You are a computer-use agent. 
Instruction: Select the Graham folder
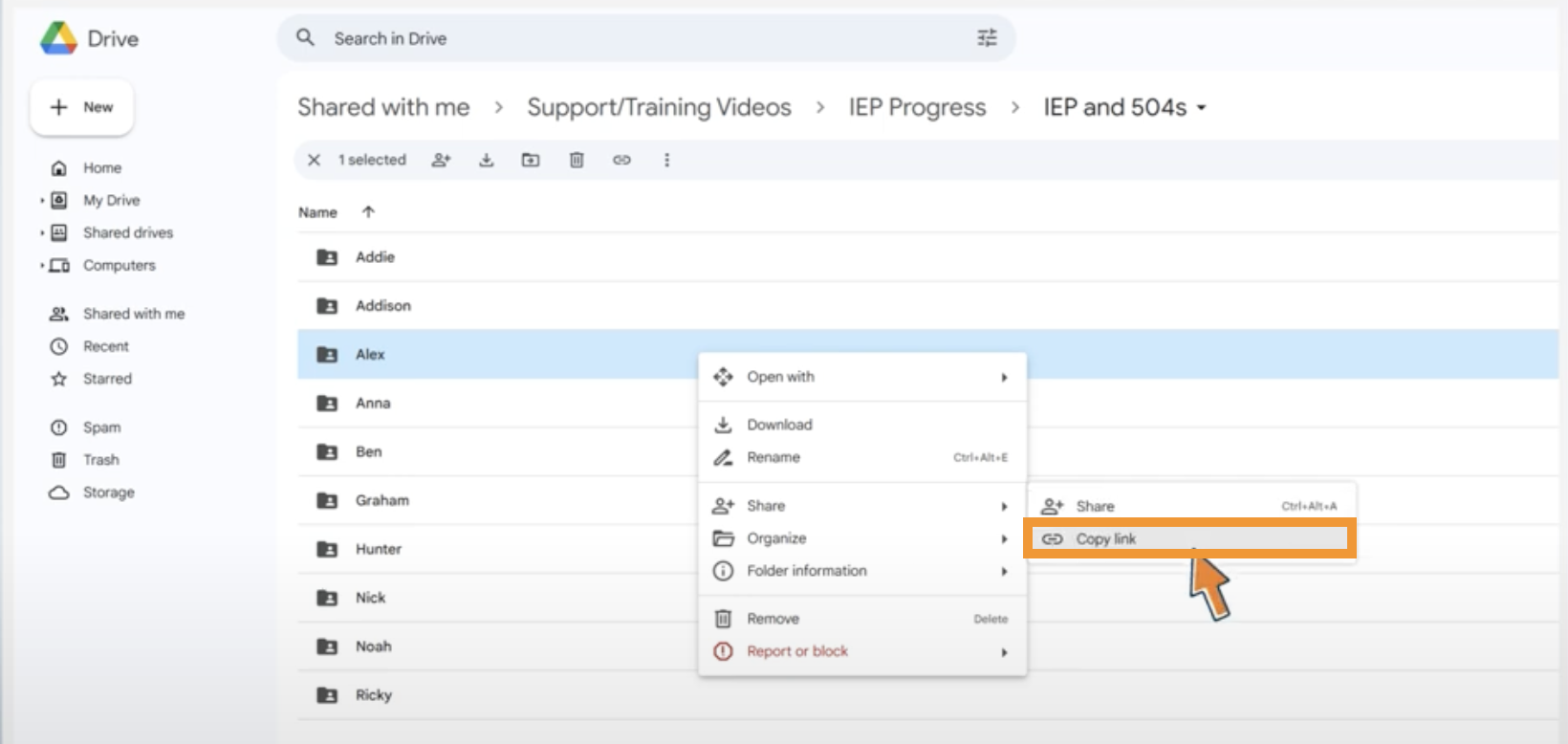tap(381, 500)
